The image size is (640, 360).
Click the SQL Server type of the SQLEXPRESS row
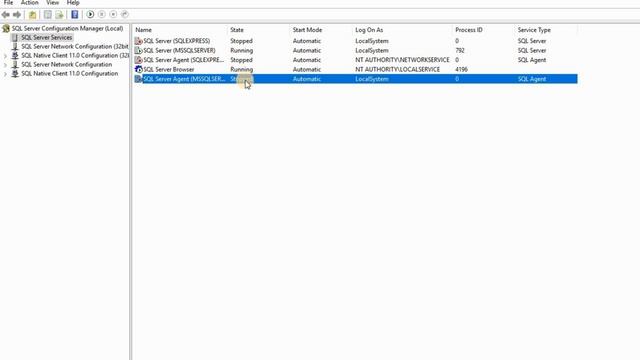pos(532,41)
